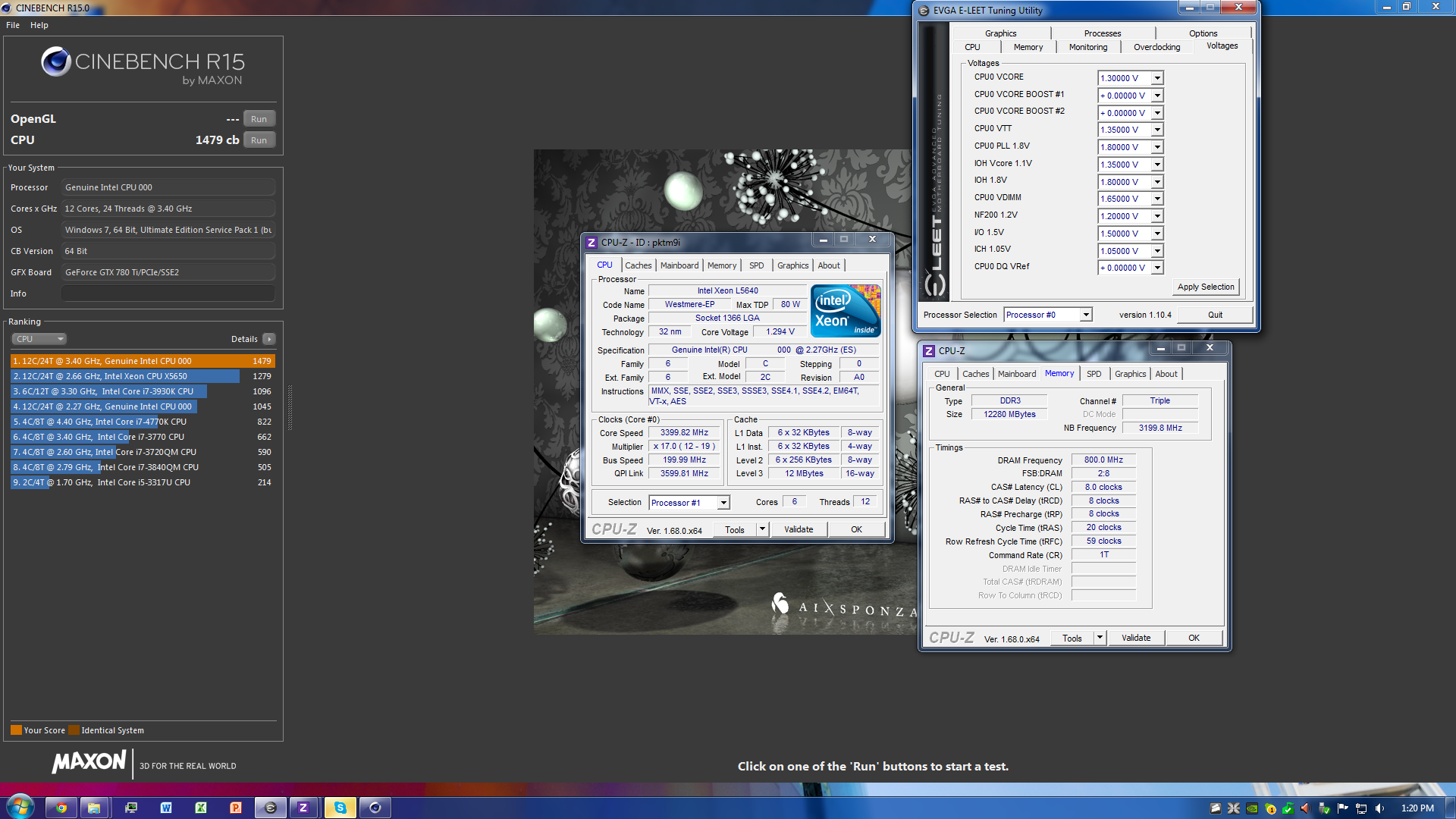Open the CPU0 VTT voltage dropdown

tap(1157, 130)
